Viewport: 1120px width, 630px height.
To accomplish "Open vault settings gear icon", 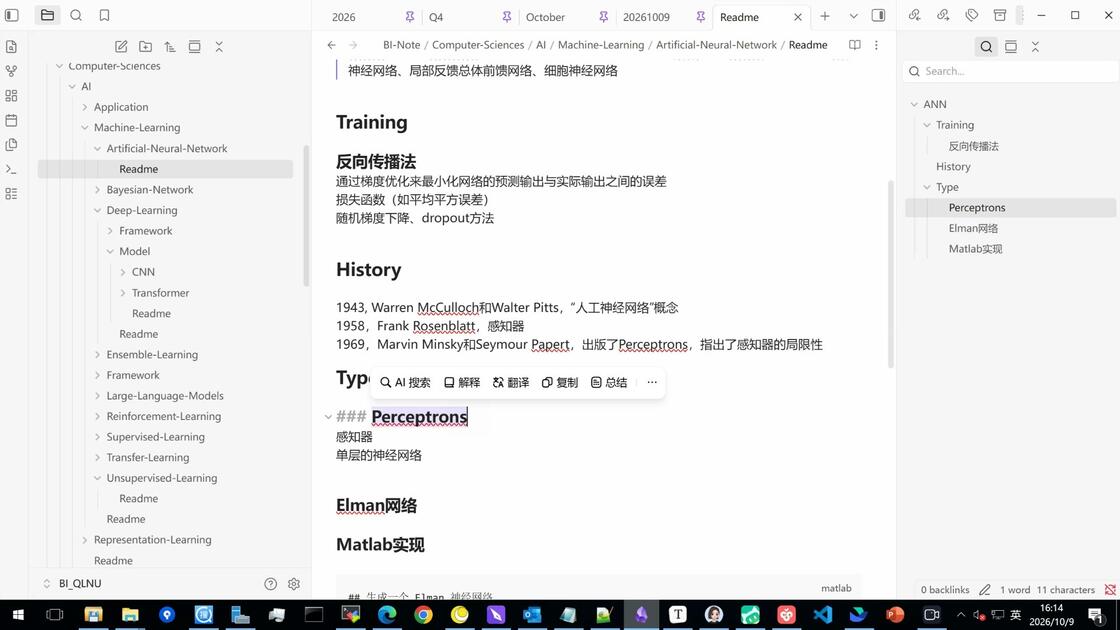I will (x=294, y=584).
